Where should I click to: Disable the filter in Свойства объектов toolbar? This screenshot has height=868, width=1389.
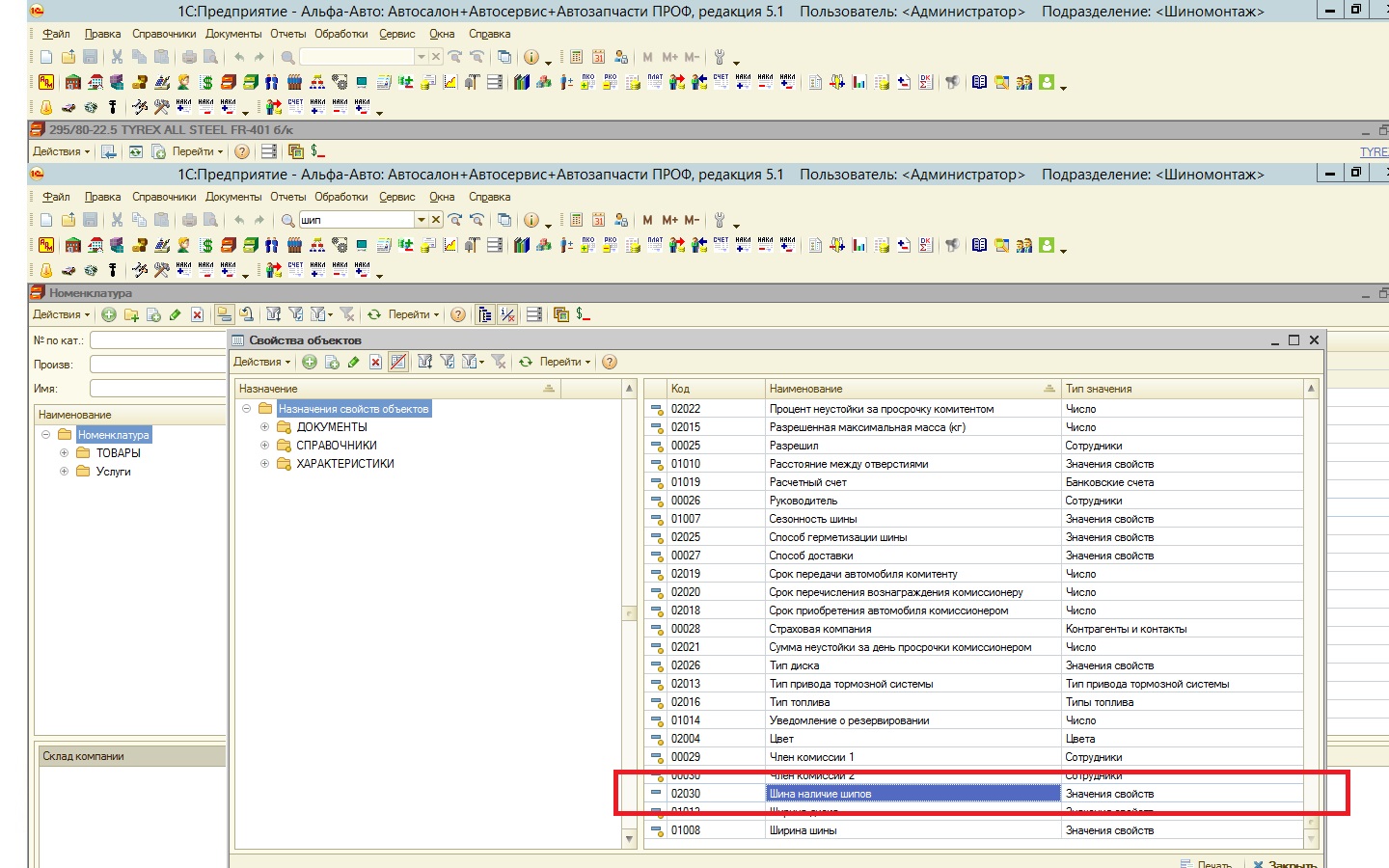pyautogui.click(x=499, y=362)
